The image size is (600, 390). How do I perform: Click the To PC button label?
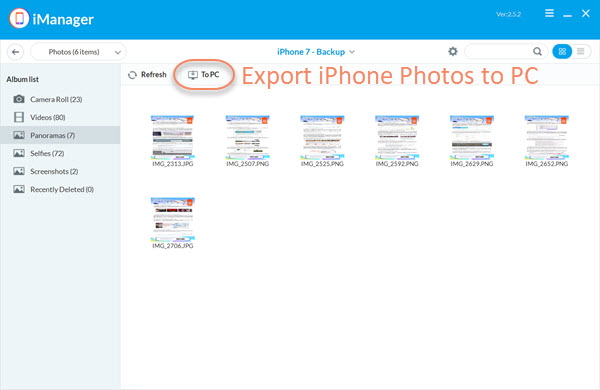coord(210,75)
